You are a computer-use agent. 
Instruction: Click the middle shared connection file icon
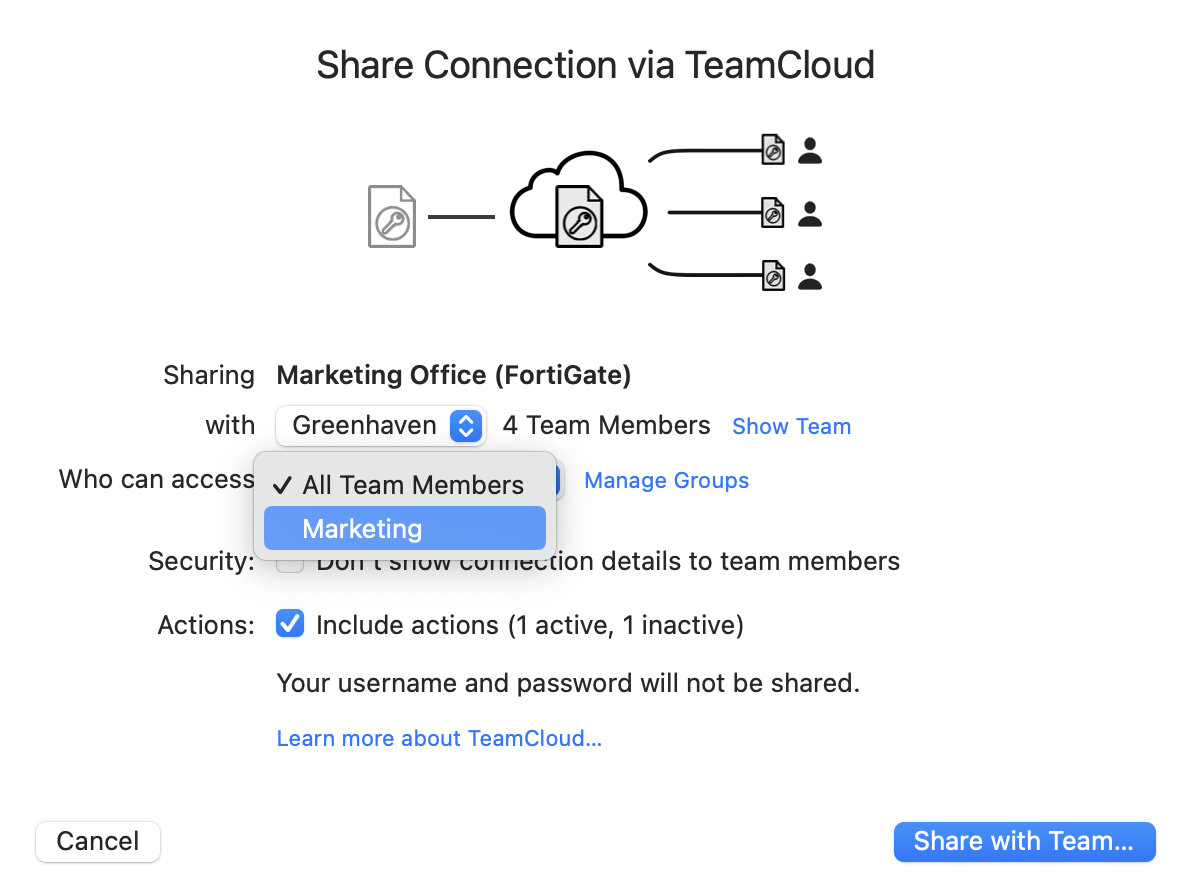point(773,212)
